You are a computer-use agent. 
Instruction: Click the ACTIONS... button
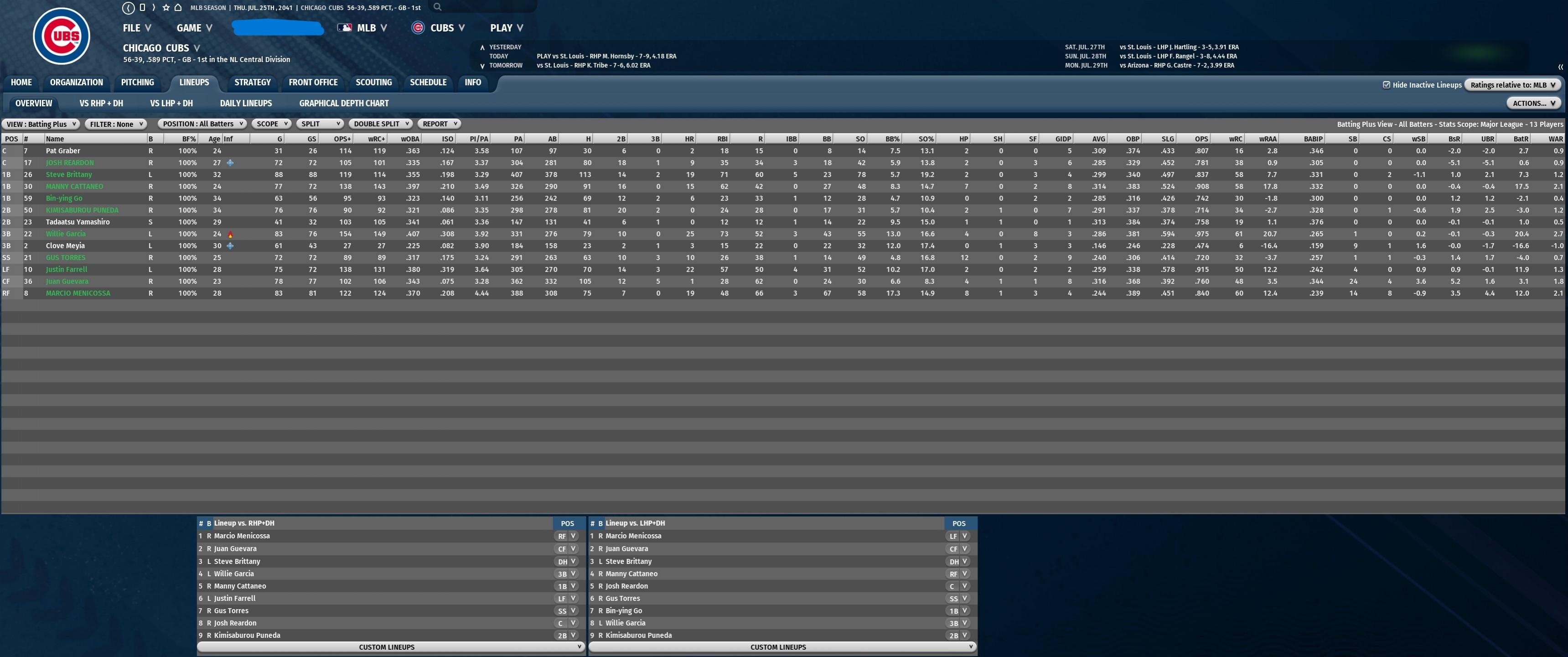click(x=1533, y=103)
